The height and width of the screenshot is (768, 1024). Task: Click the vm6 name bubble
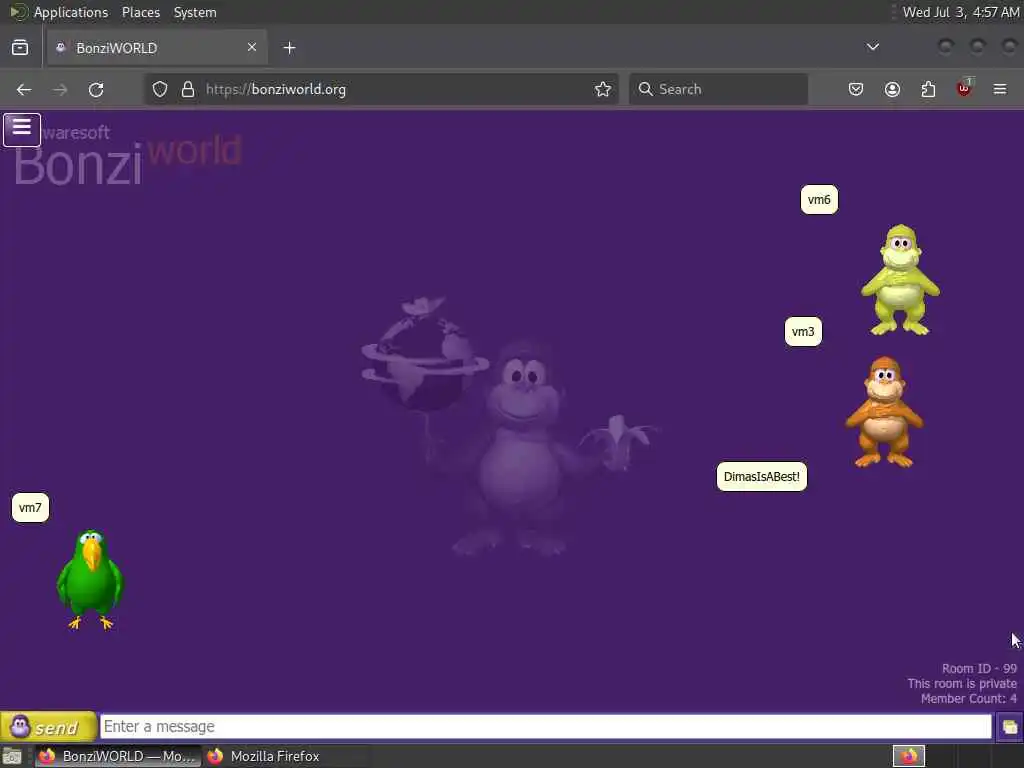[819, 200]
